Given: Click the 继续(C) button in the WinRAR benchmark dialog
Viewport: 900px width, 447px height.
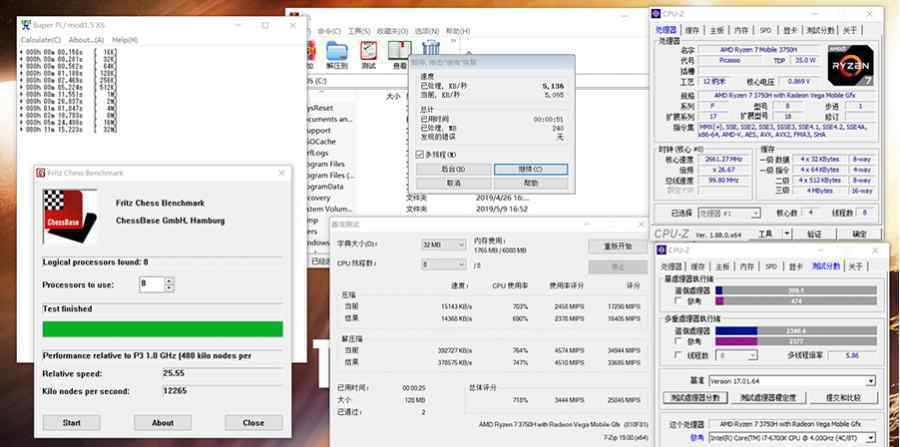Looking at the screenshot, I should point(531,169).
